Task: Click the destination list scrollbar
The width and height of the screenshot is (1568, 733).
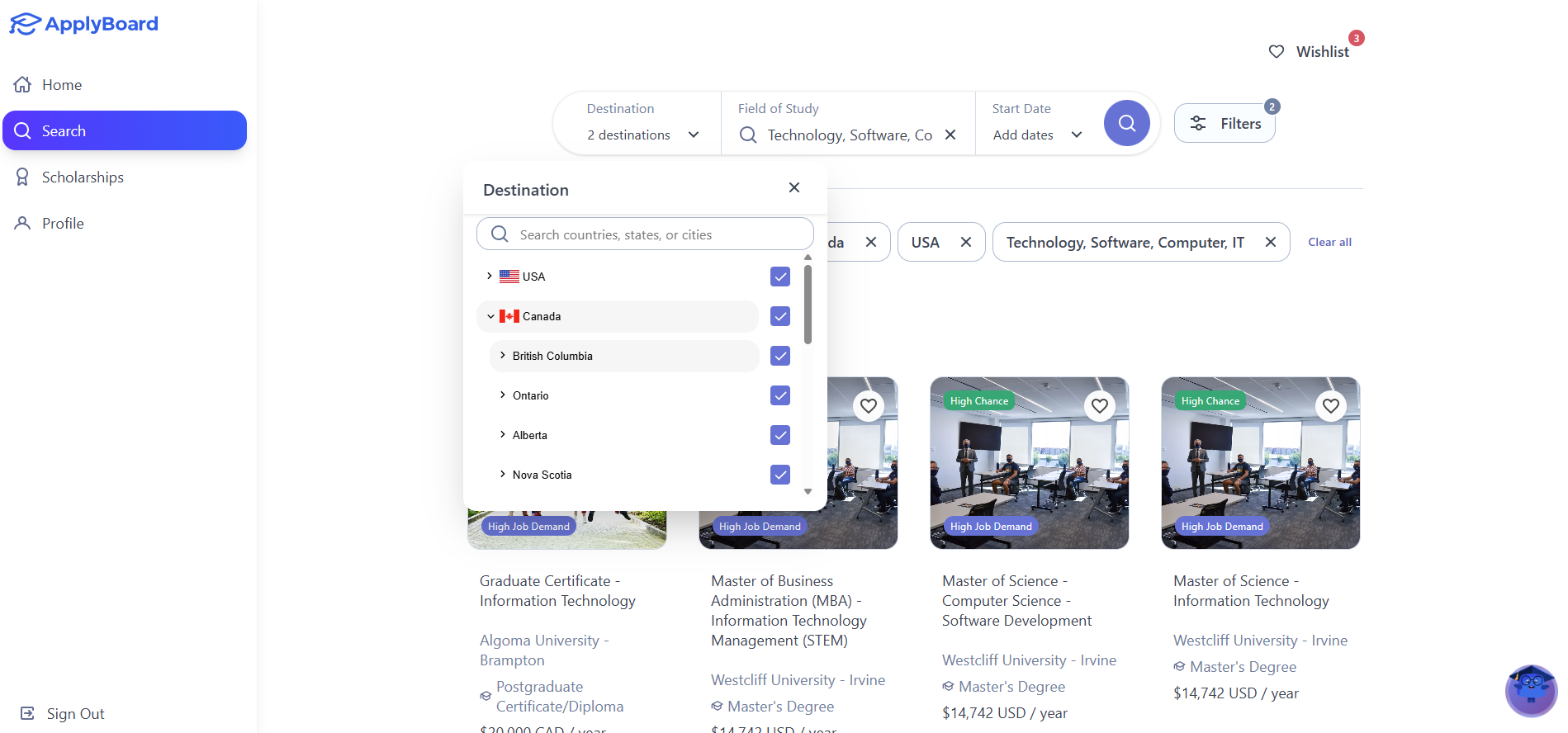Action: coord(808,304)
